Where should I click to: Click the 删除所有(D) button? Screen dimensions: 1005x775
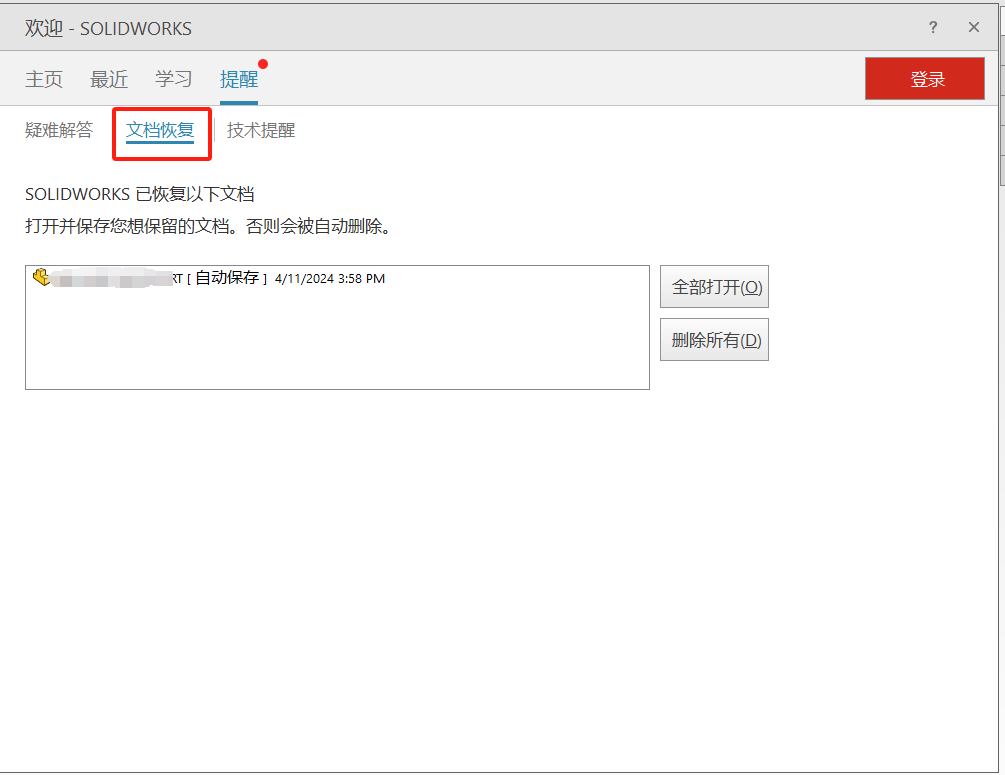coord(714,340)
